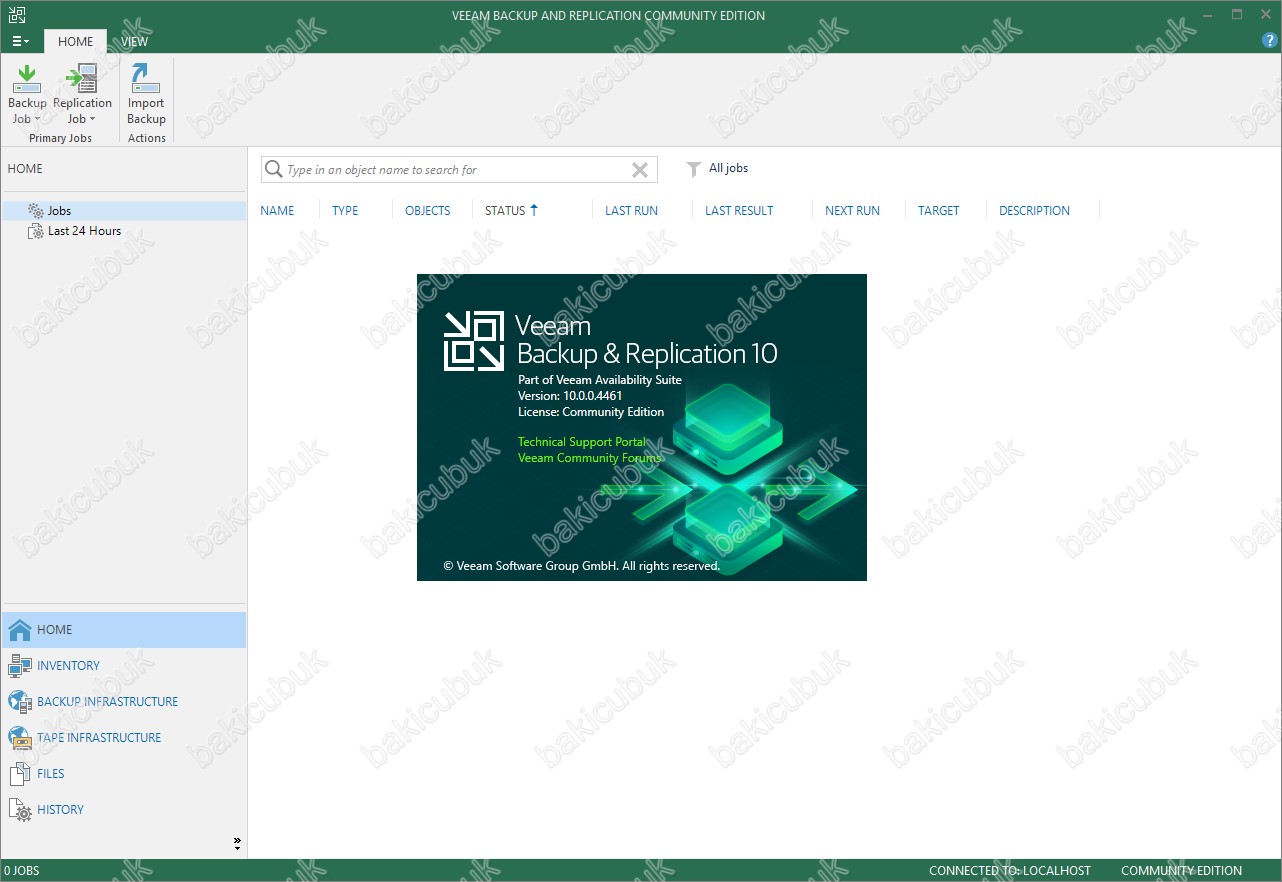Open the TAPE INFRASTRUCTURE view
This screenshot has height=882, width=1282.
click(x=124, y=738)
